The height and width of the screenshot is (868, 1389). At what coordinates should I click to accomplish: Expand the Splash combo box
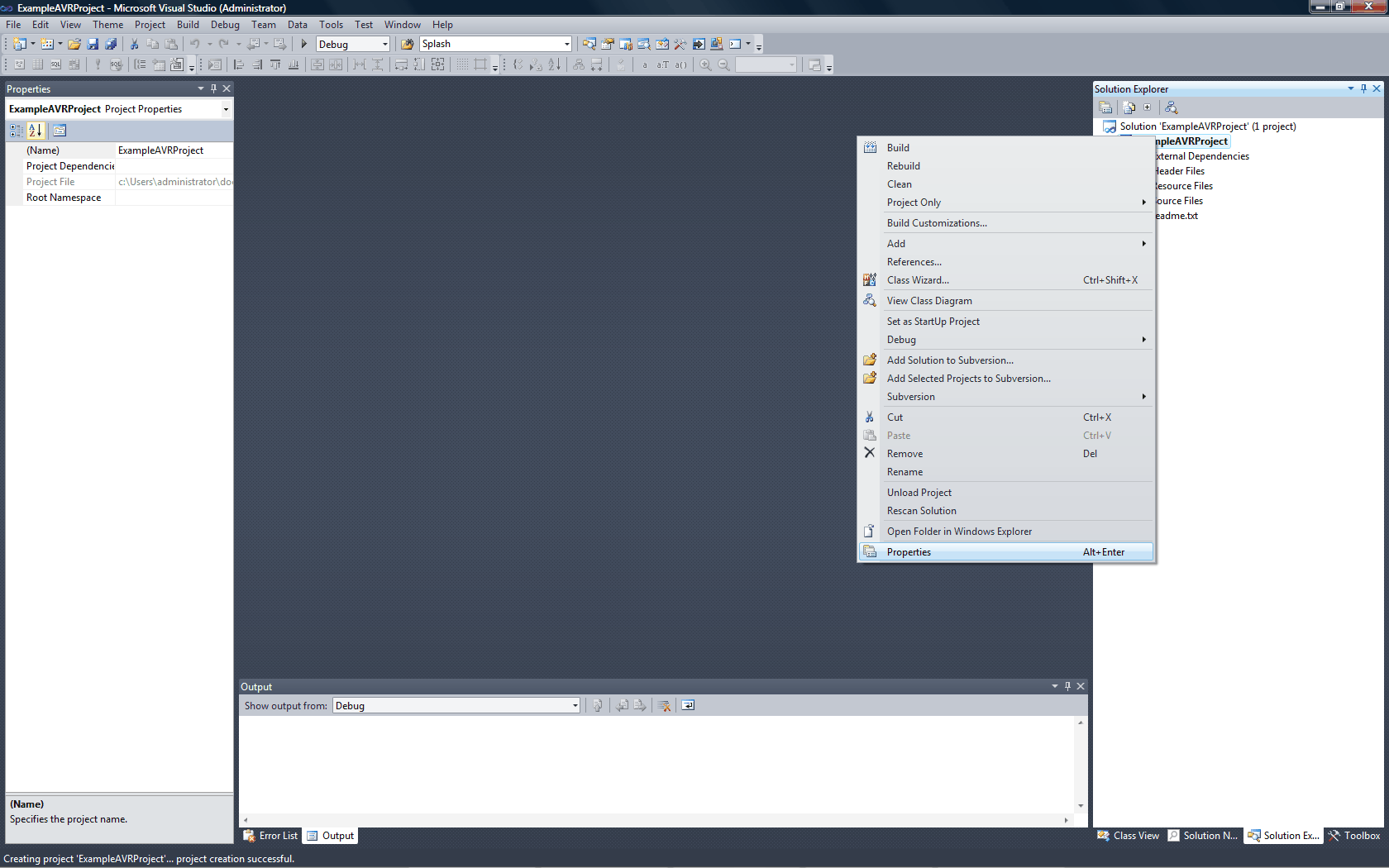point(566,44)
